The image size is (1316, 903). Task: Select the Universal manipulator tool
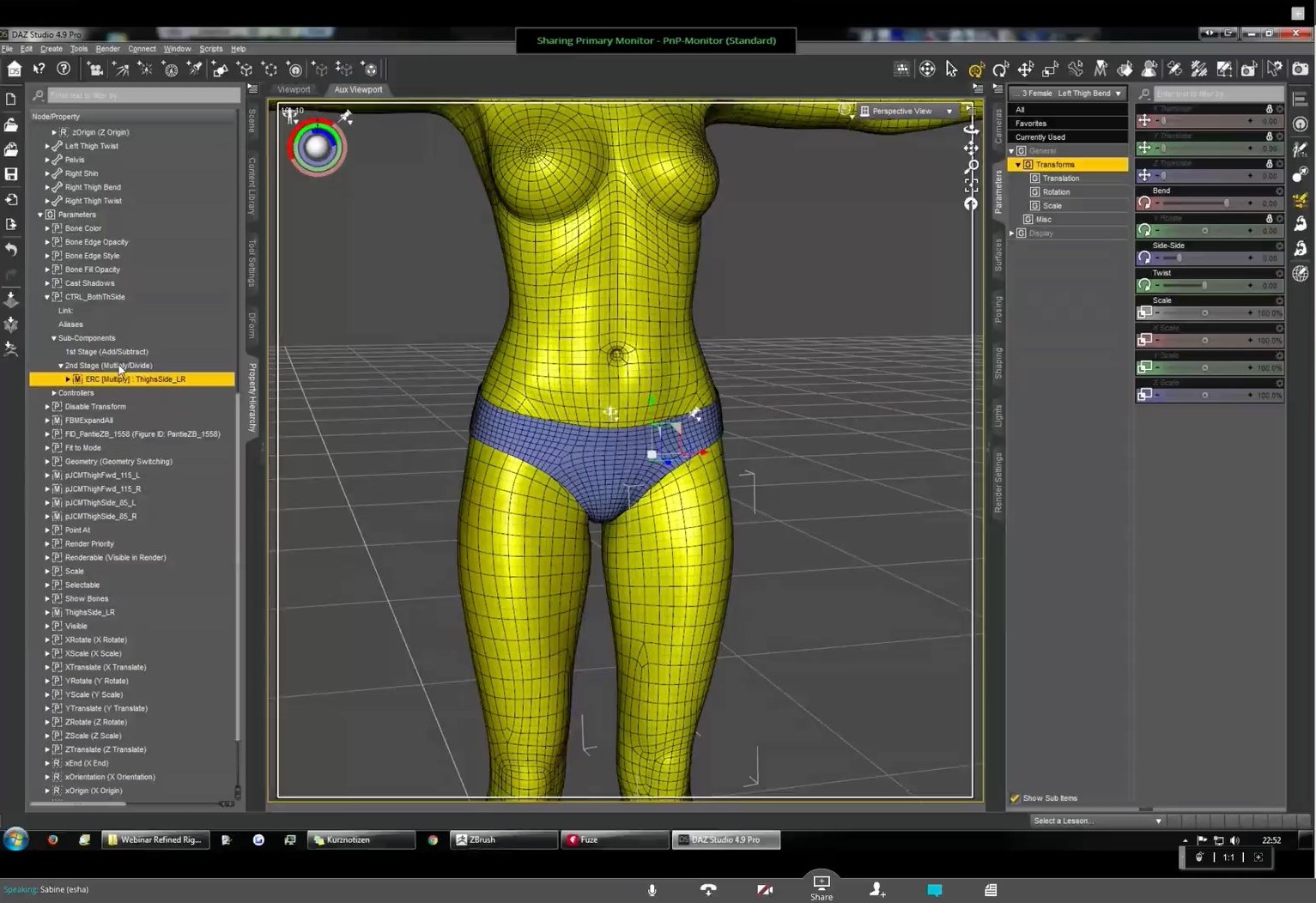click(x=976, y=70)
